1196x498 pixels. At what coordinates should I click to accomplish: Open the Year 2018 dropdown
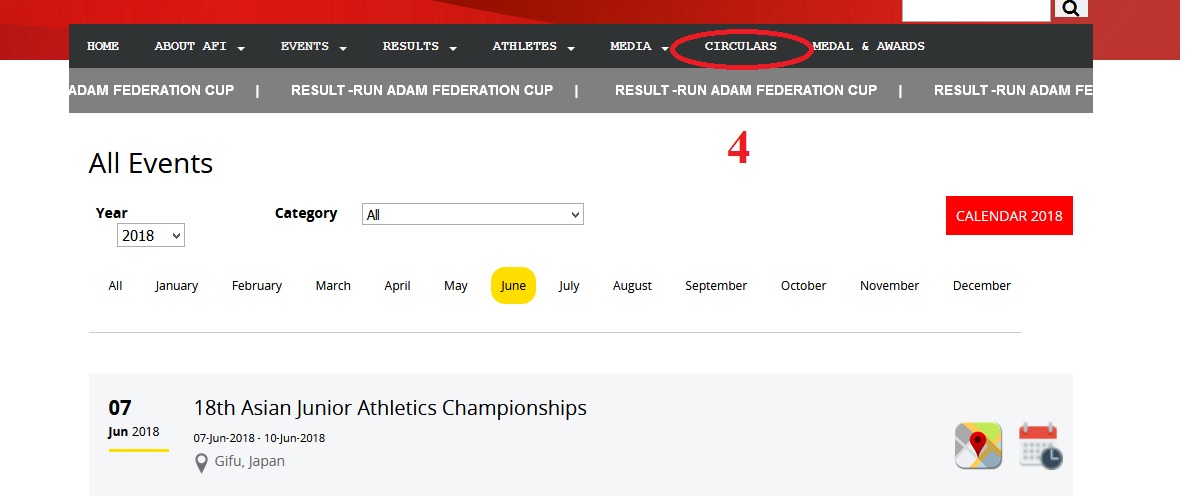pos(151,236)
